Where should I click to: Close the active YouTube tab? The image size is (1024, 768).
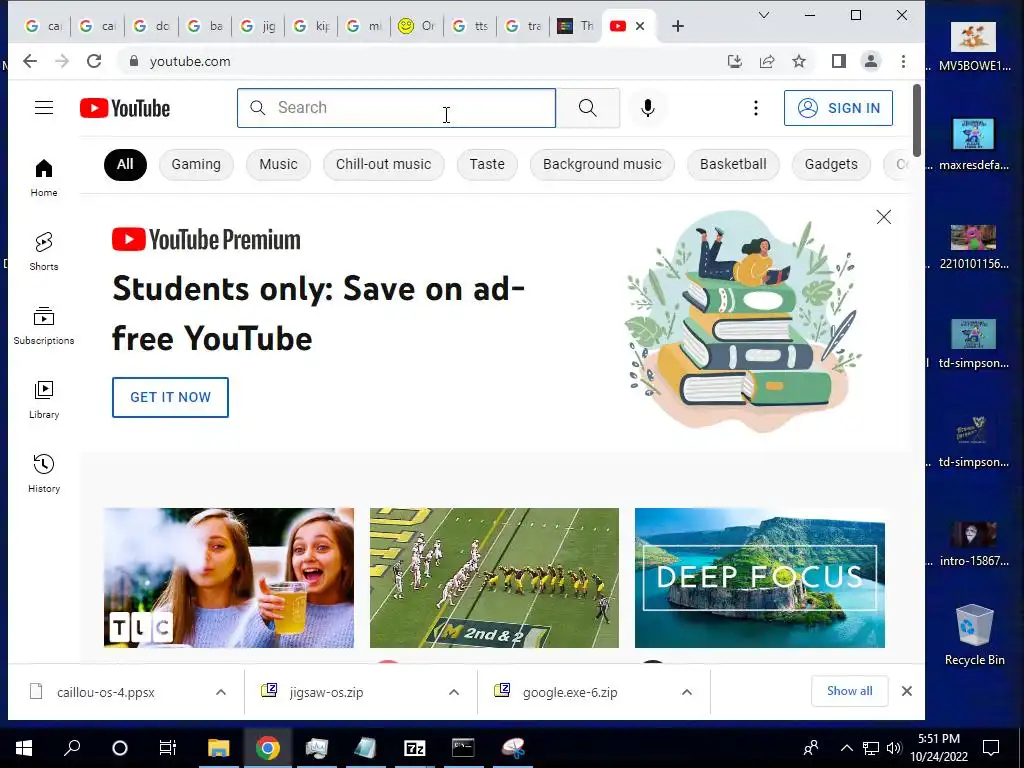(640, 26)
